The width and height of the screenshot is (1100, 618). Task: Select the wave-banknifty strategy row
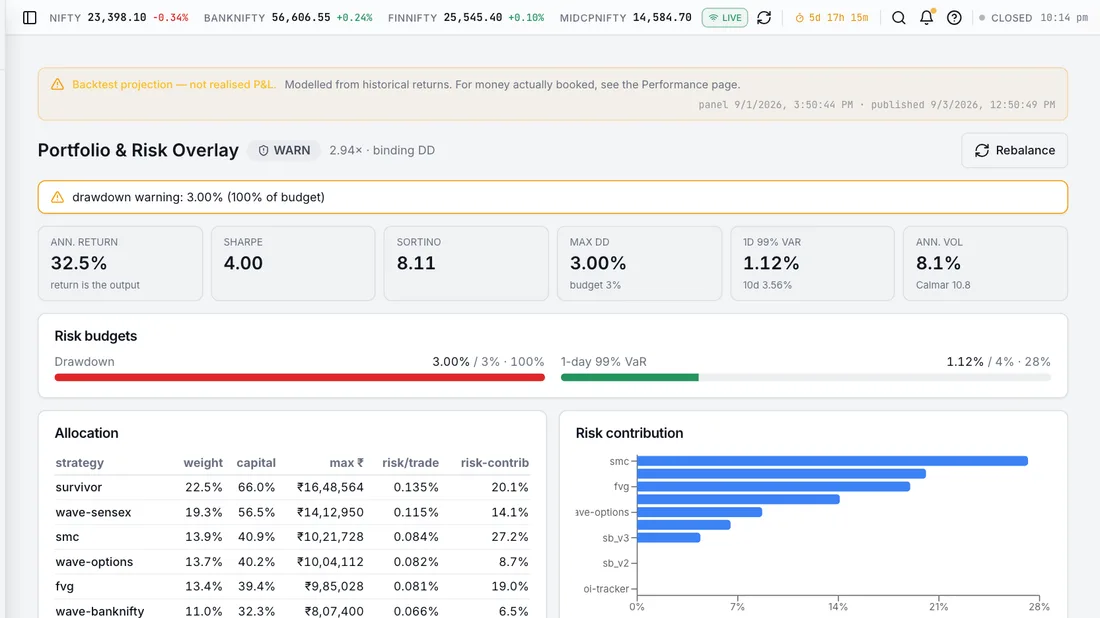pyautogui.click(x=292, y=611)
